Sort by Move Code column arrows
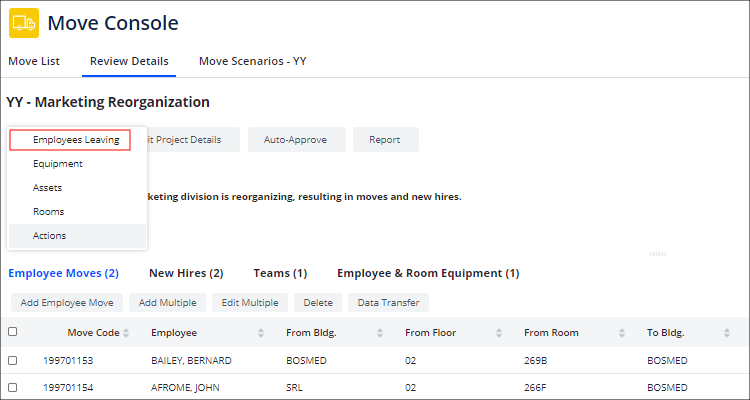Viewport: 750px width, 400px height. [x=126, y=333]
